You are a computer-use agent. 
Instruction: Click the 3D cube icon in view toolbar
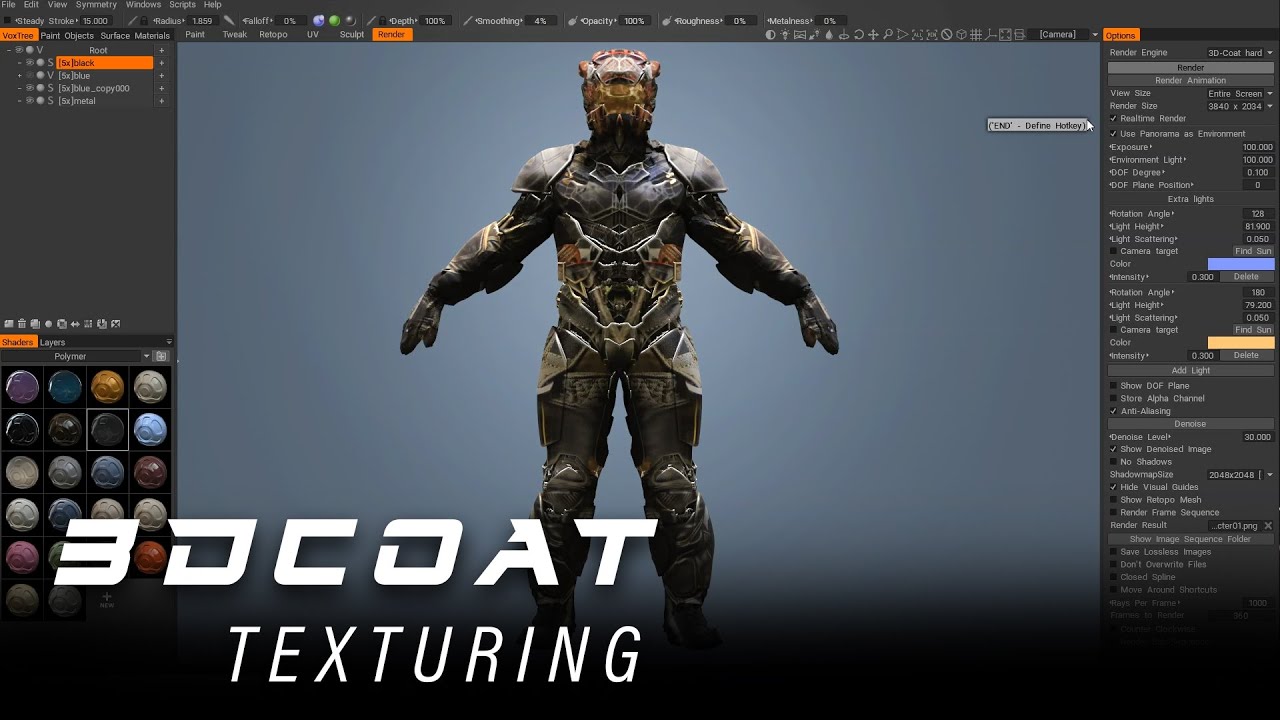coord(961,34)
